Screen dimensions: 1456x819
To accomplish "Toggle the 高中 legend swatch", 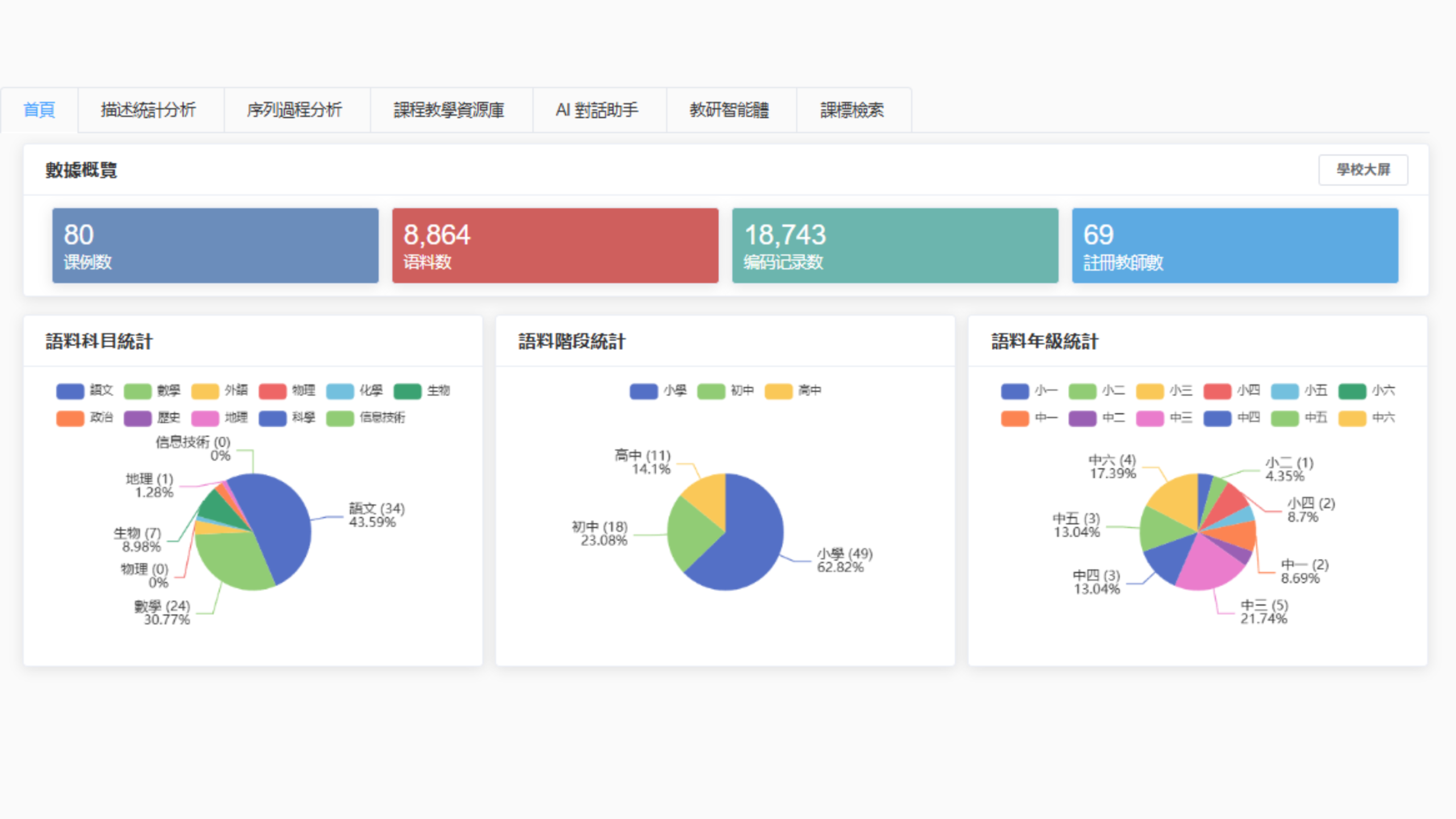I will click(779, 391).
